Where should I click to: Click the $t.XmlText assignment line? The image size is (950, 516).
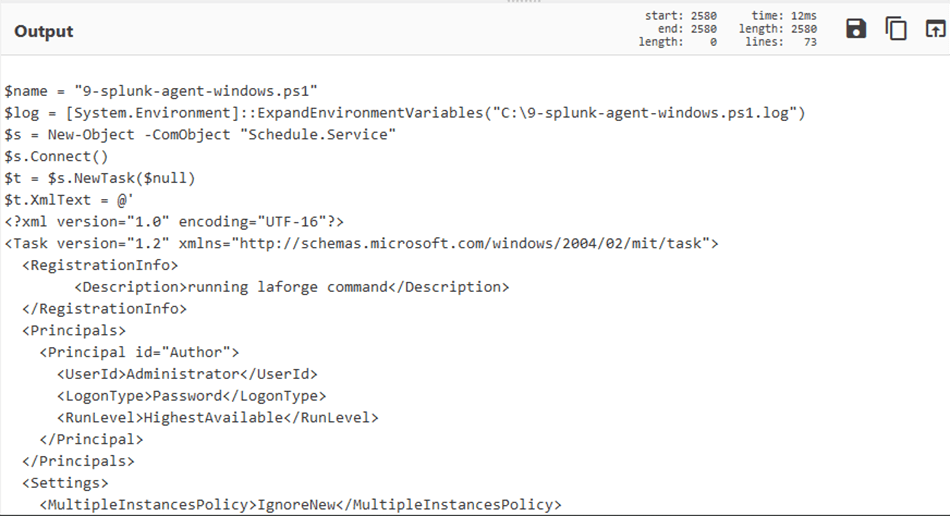click(68, 200)
